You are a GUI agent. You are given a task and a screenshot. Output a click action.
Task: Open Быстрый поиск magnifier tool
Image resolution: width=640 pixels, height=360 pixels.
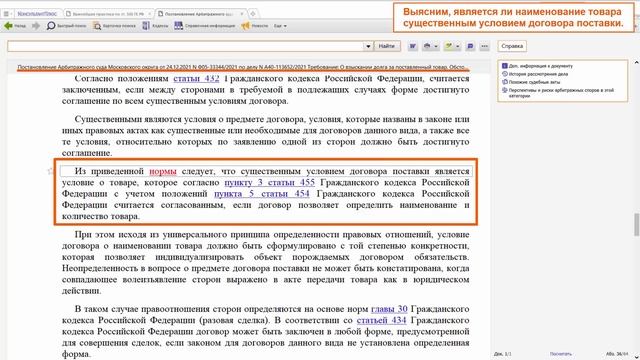tap(66, 26)
